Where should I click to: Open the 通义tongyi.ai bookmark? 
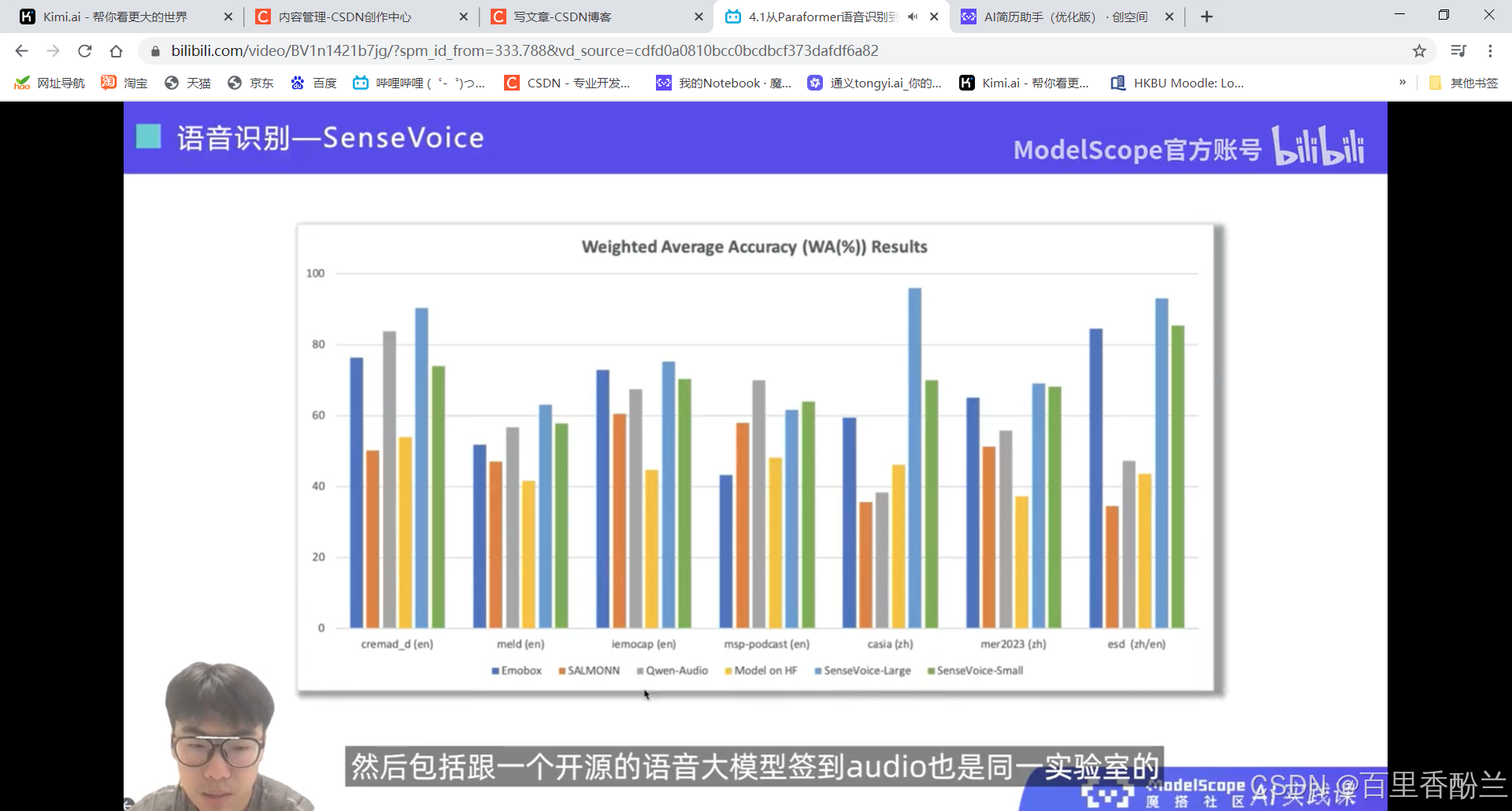coord(875,83)
